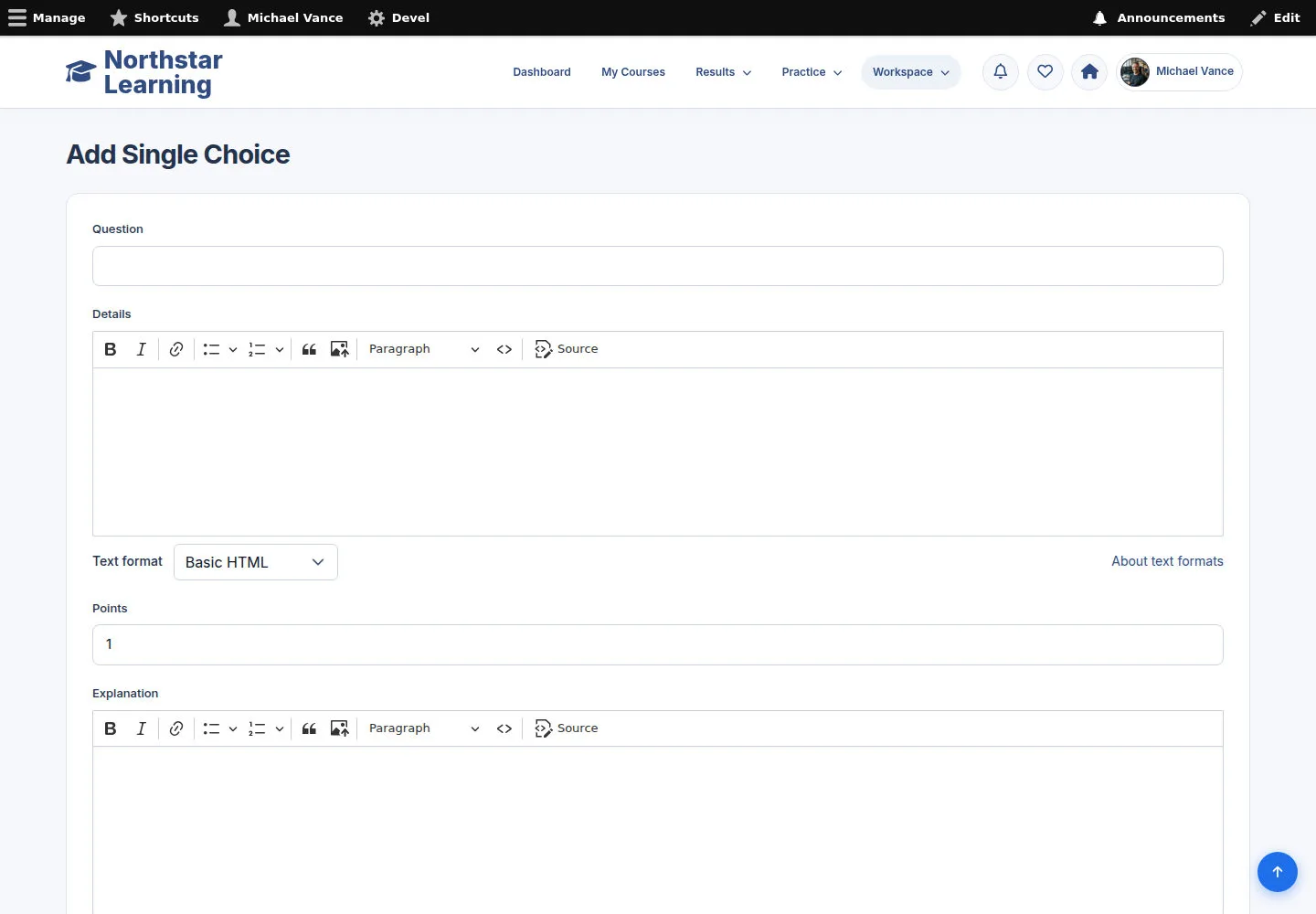Upload an image in Explanation editor
Screen dimensions: 1316x914
[339, 728]
